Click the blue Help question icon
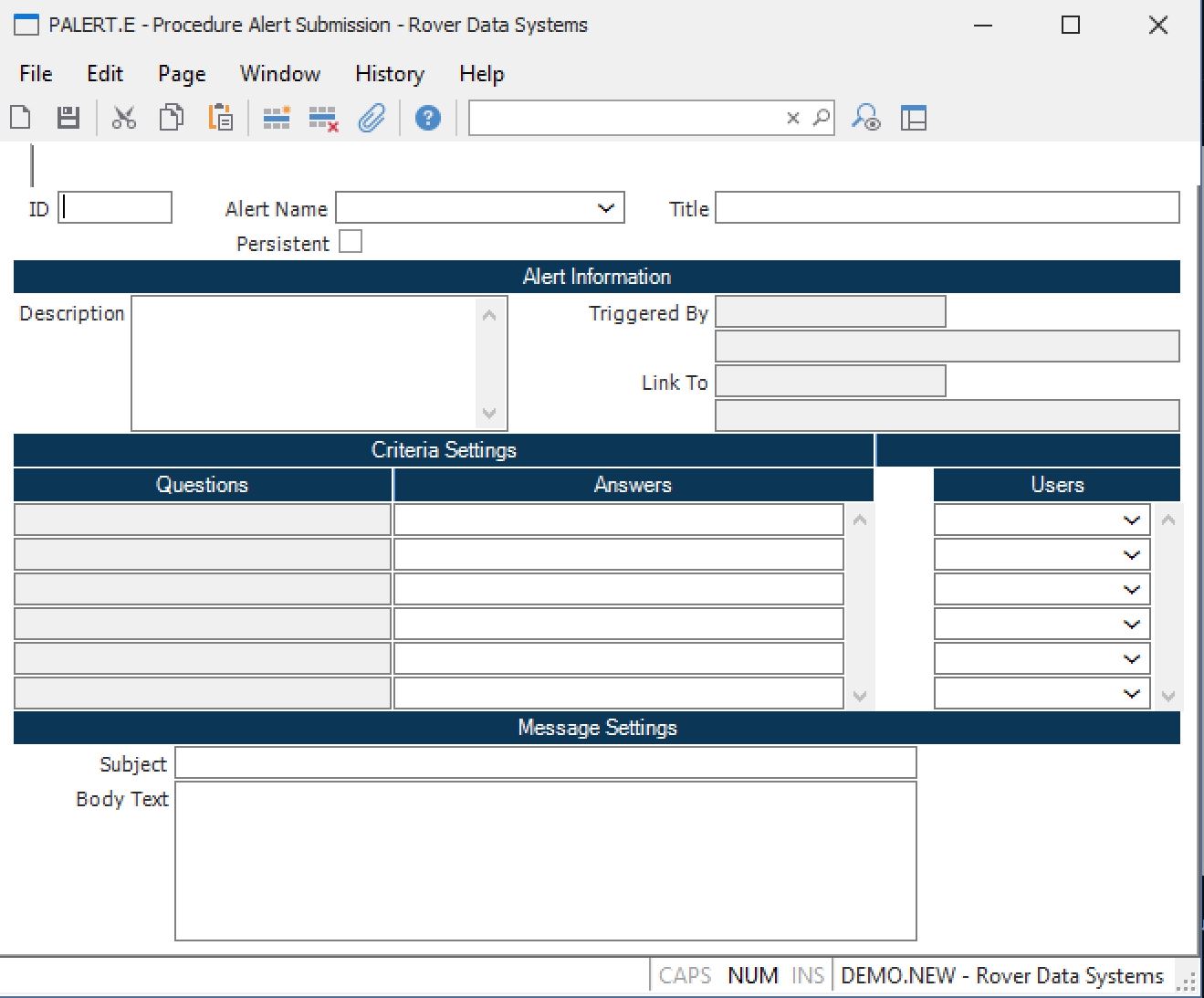Image resolution: width=1204 pixels, height=998 pixels. click(427, 118)
